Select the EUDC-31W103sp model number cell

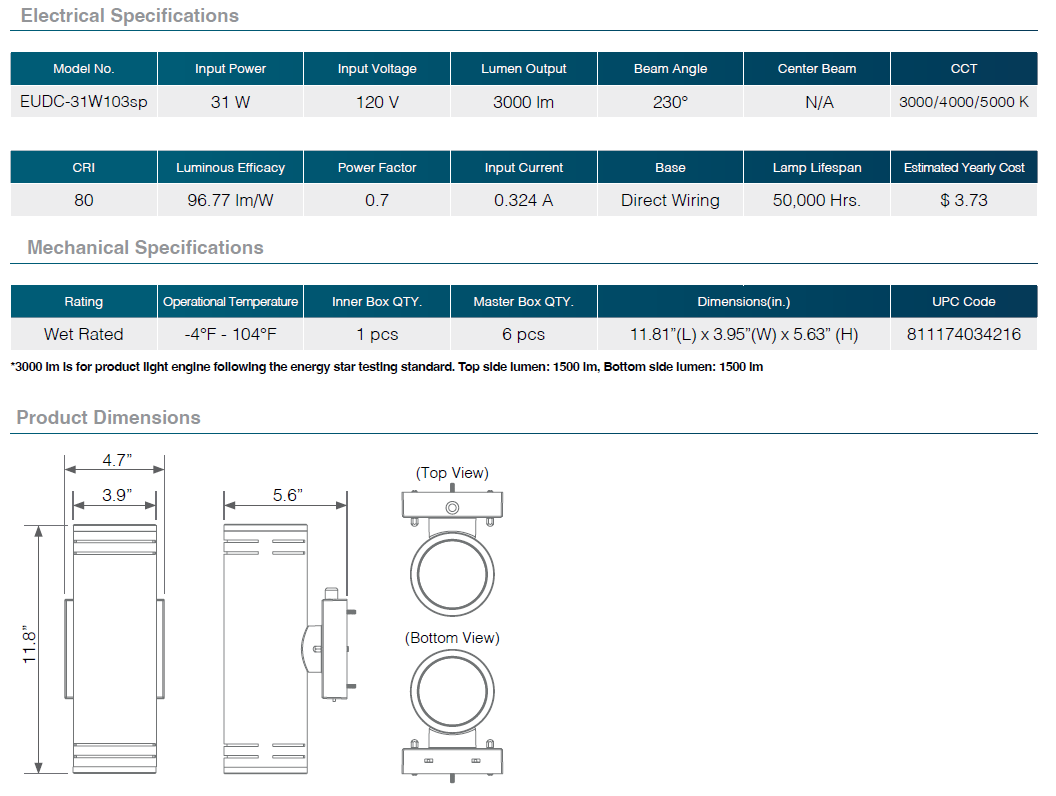click(84, 102)
